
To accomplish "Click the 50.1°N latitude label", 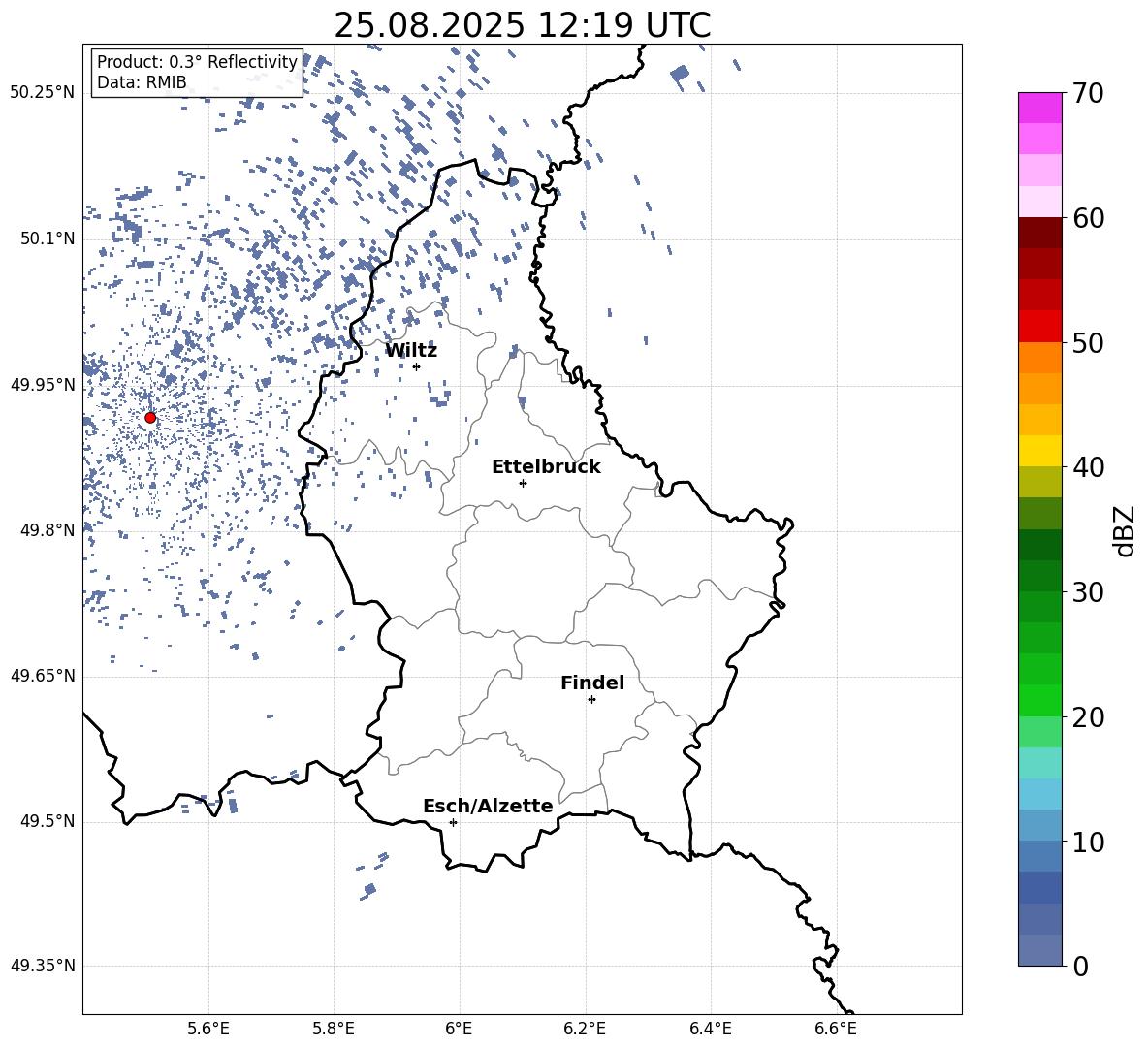I will click(48, 239).
